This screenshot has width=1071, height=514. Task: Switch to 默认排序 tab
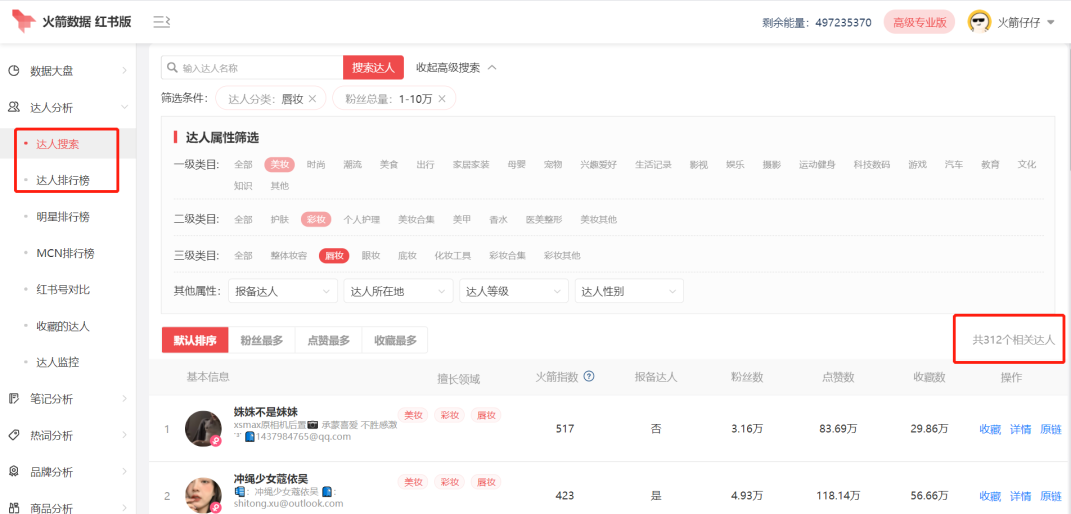(195, 340)
